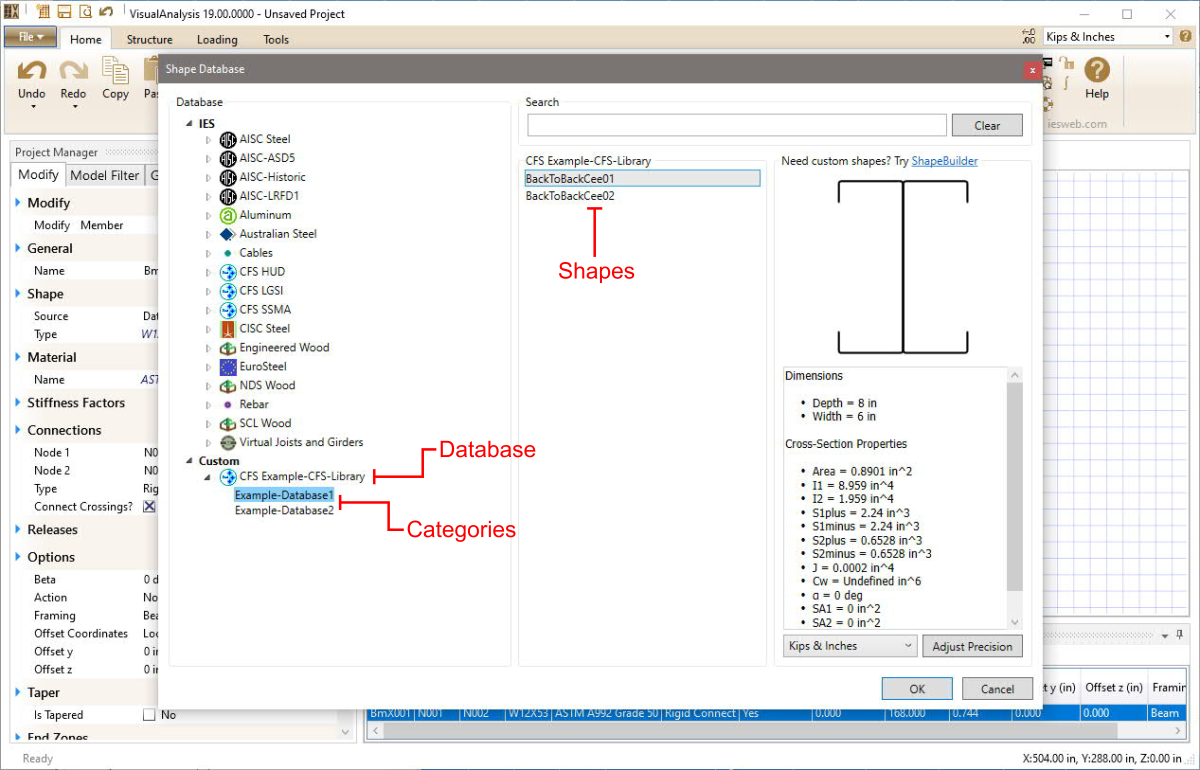Click Cancel in the Shape Database dialog
This screenshot has height=770, width=1200.
(x=997, y=689)
